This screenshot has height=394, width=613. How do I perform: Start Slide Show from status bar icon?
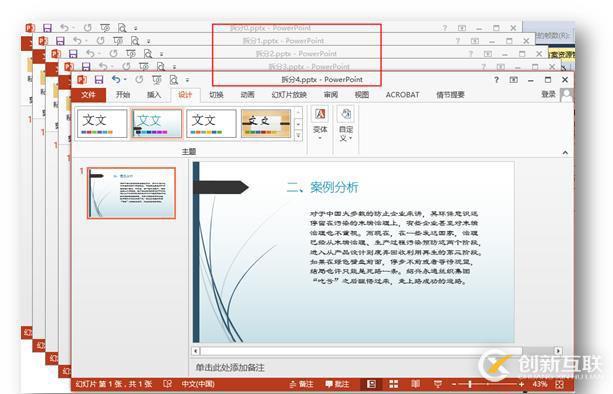(437, 384)
